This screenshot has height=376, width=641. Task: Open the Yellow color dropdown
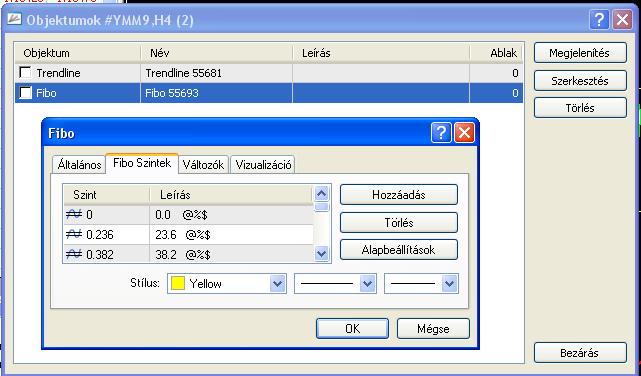coord(278,284)
